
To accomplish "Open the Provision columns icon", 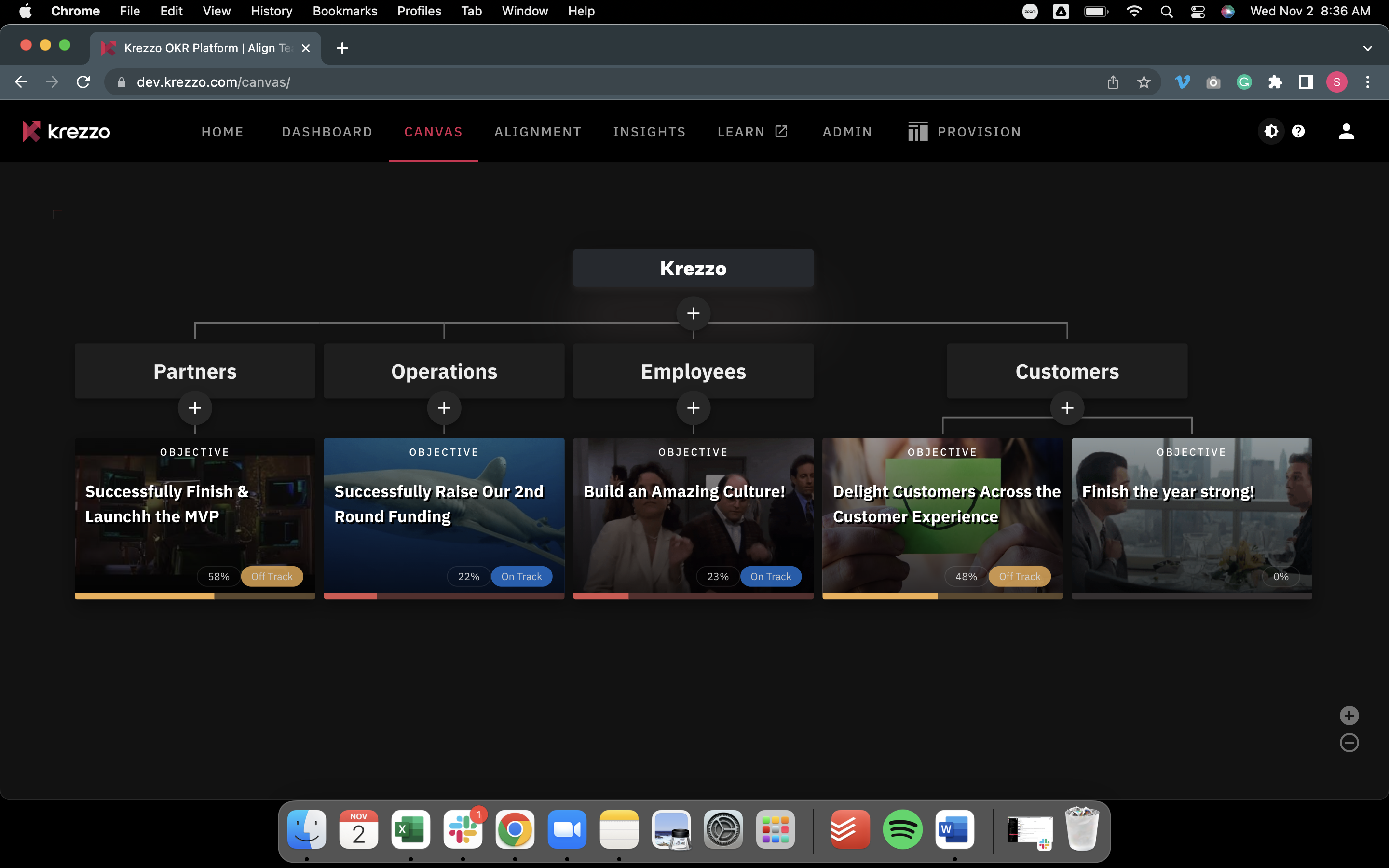I will pos(917,132).
